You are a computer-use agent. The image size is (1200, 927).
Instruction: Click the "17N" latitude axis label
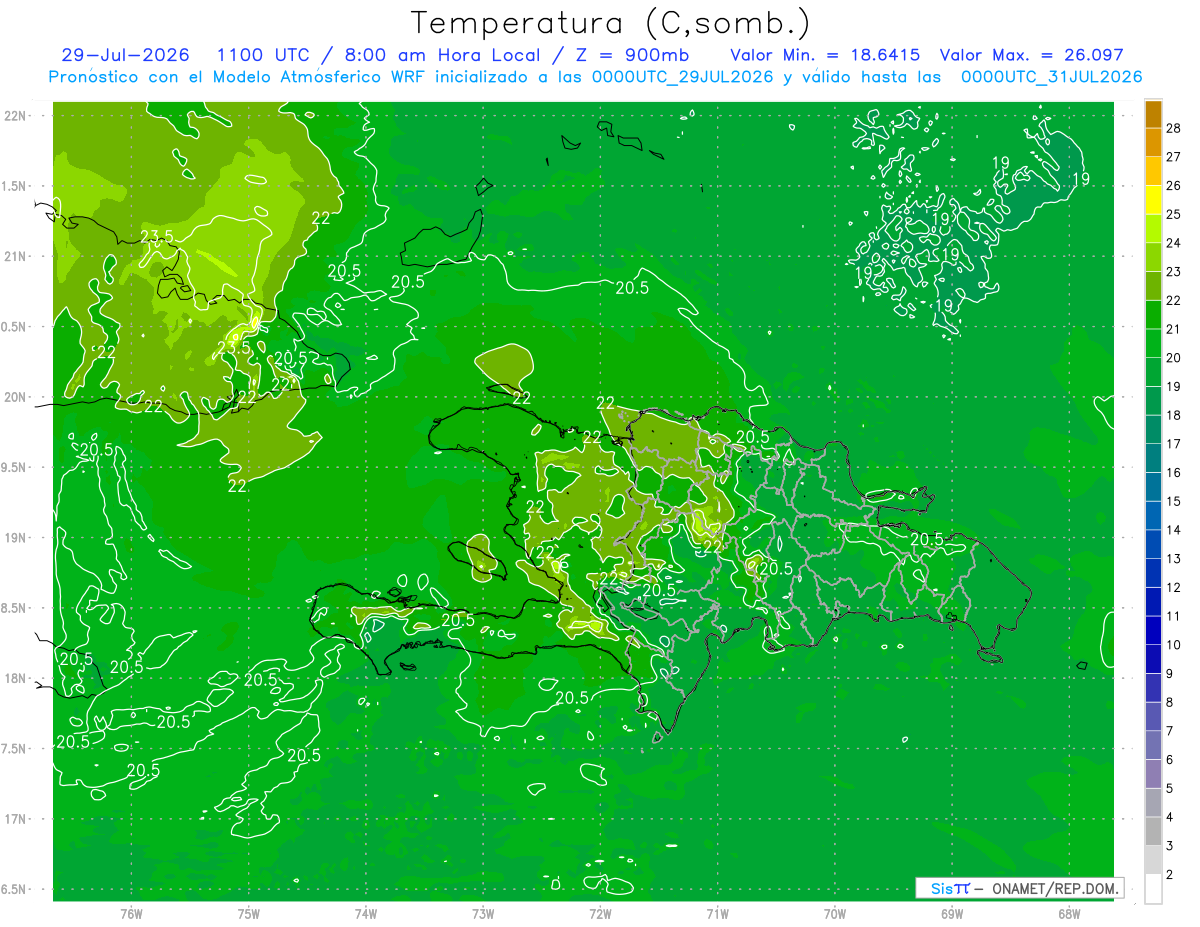15,820
